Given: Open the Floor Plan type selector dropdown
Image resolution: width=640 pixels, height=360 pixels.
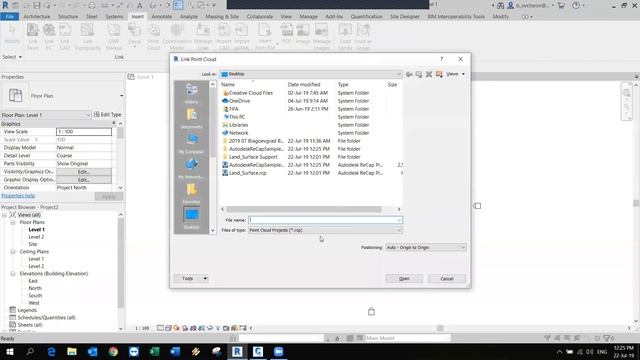Looking at the screenshot, I should click(x=121, y=96).
